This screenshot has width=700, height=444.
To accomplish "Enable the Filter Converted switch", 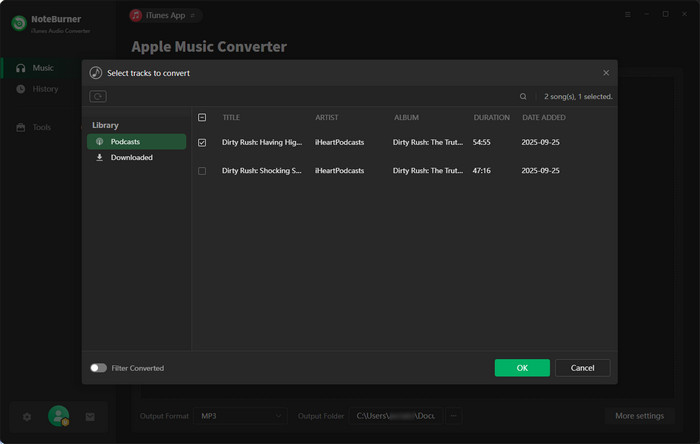I will [x=98, y=368].
